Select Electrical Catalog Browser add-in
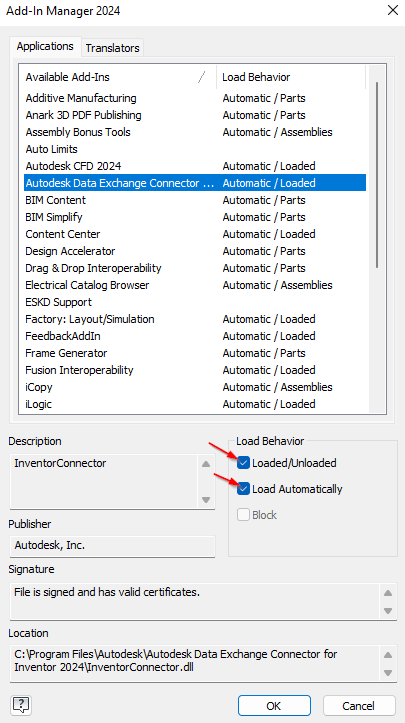Viewport: 405px width, 723px height. pyautogui.click(x=195, y=285)
